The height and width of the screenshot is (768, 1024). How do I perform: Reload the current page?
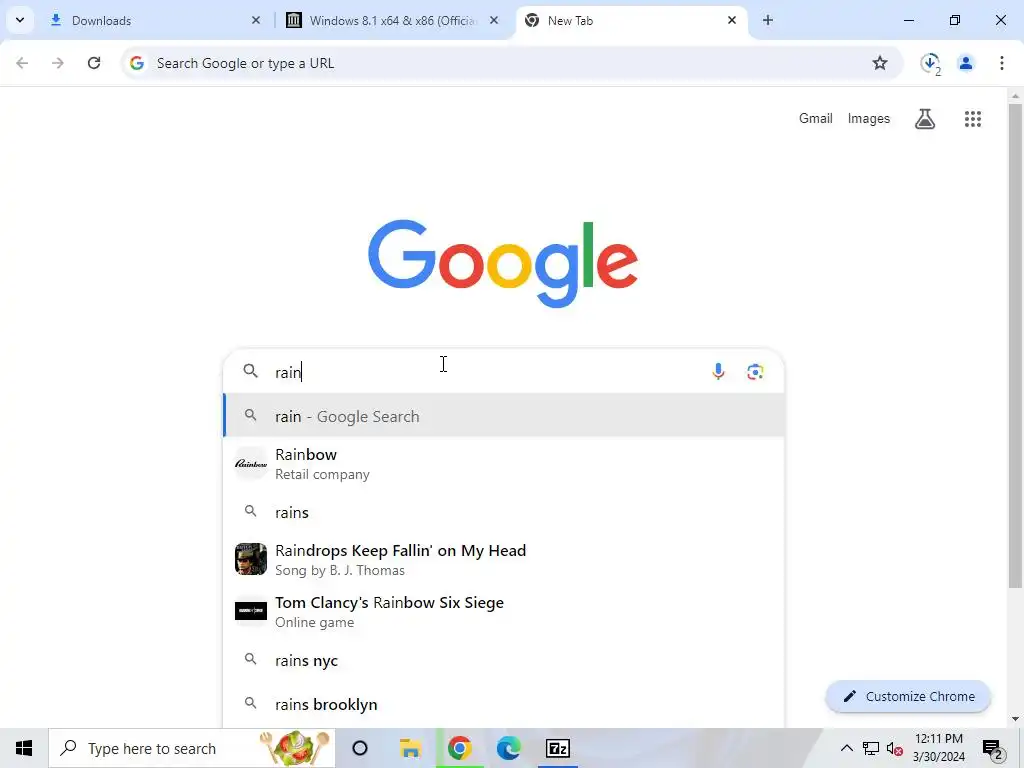(x=94, y=63)
